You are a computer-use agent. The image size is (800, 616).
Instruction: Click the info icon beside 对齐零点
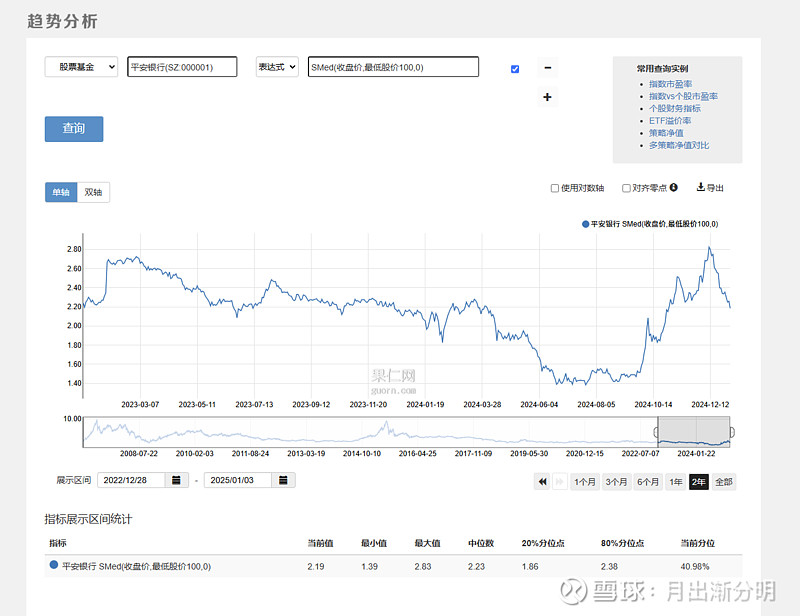coord(674,188)
